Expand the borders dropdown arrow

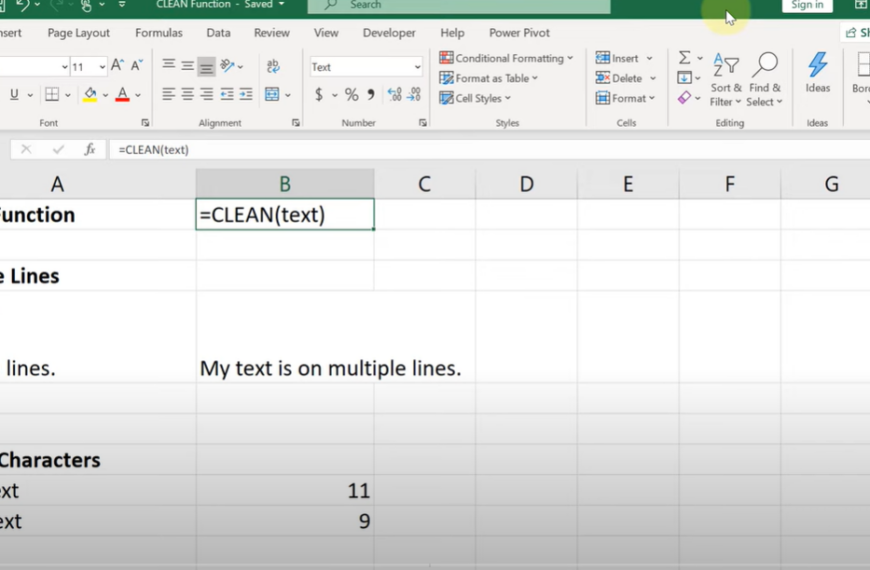tap(68, 95)
